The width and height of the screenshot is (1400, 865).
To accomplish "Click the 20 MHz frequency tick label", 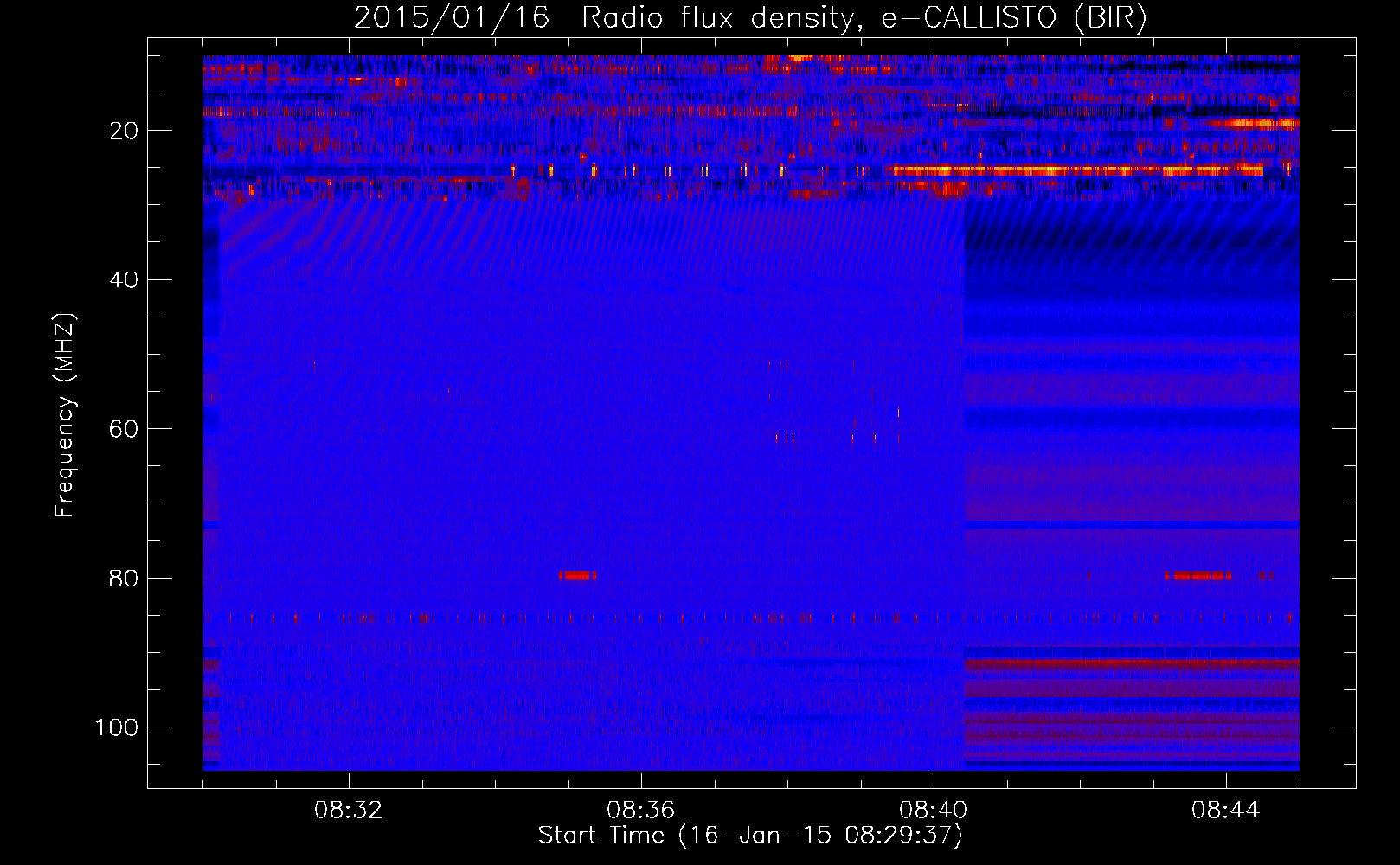I will 125,131.
